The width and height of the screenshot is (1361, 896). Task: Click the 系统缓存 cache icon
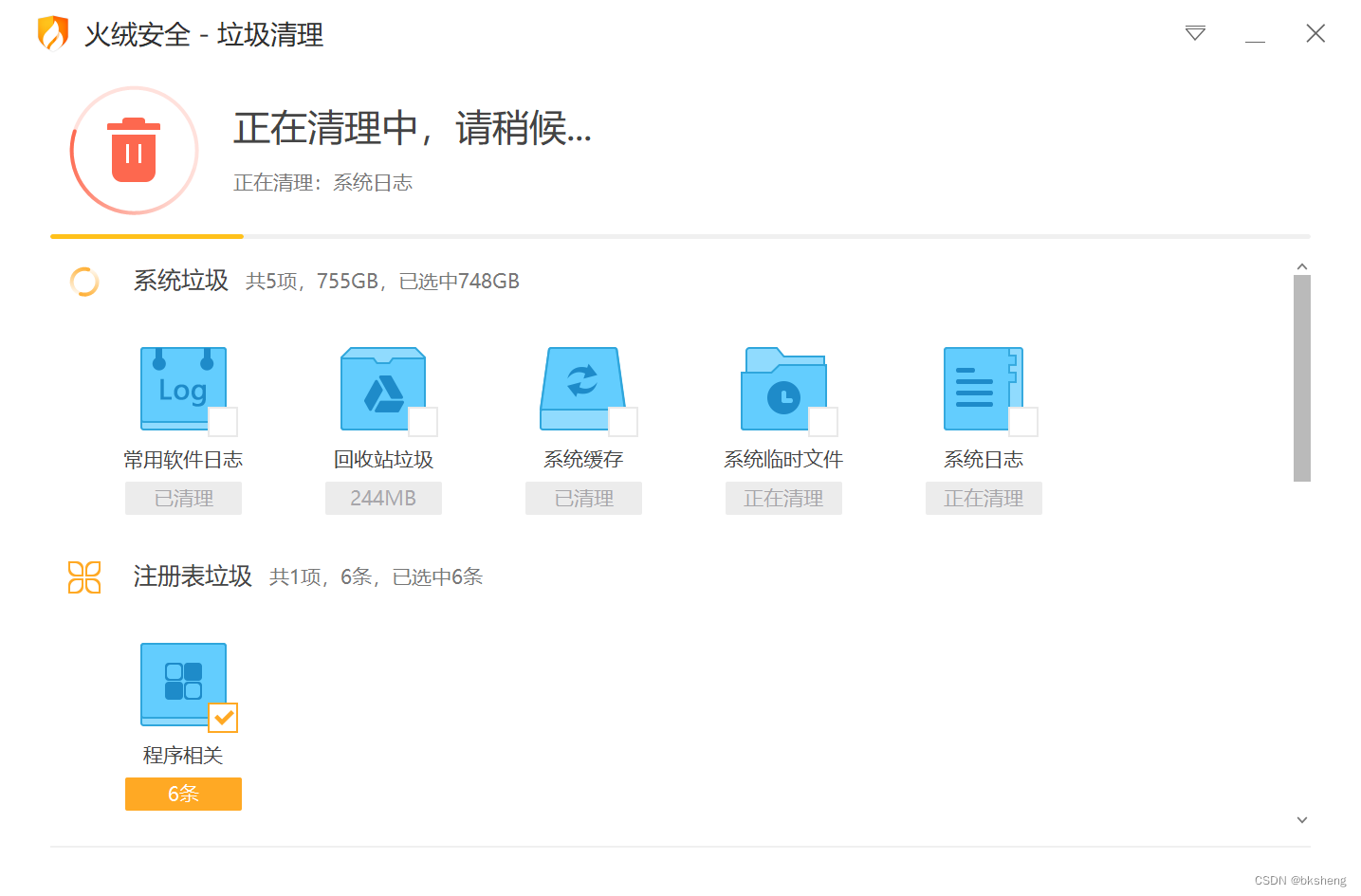coord(583,388)
